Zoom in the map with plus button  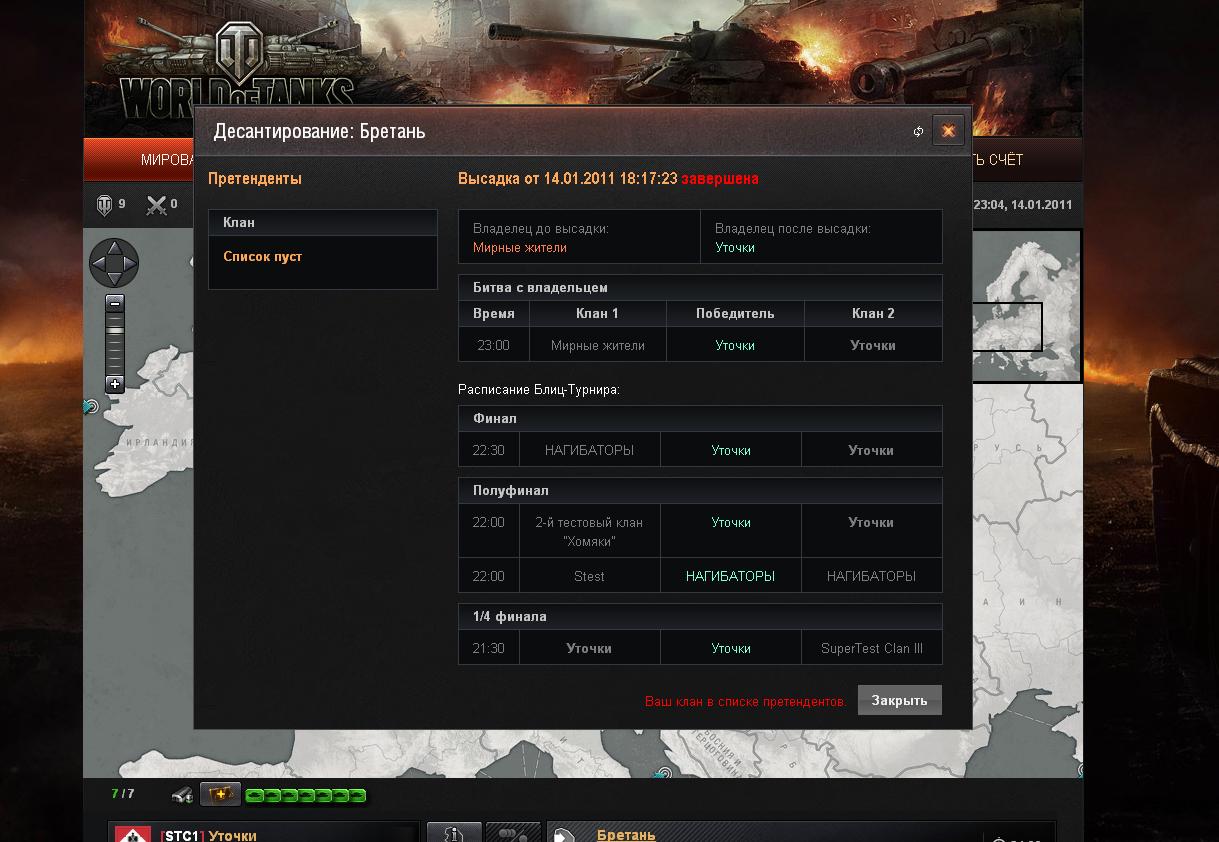[x=115, y=384]
